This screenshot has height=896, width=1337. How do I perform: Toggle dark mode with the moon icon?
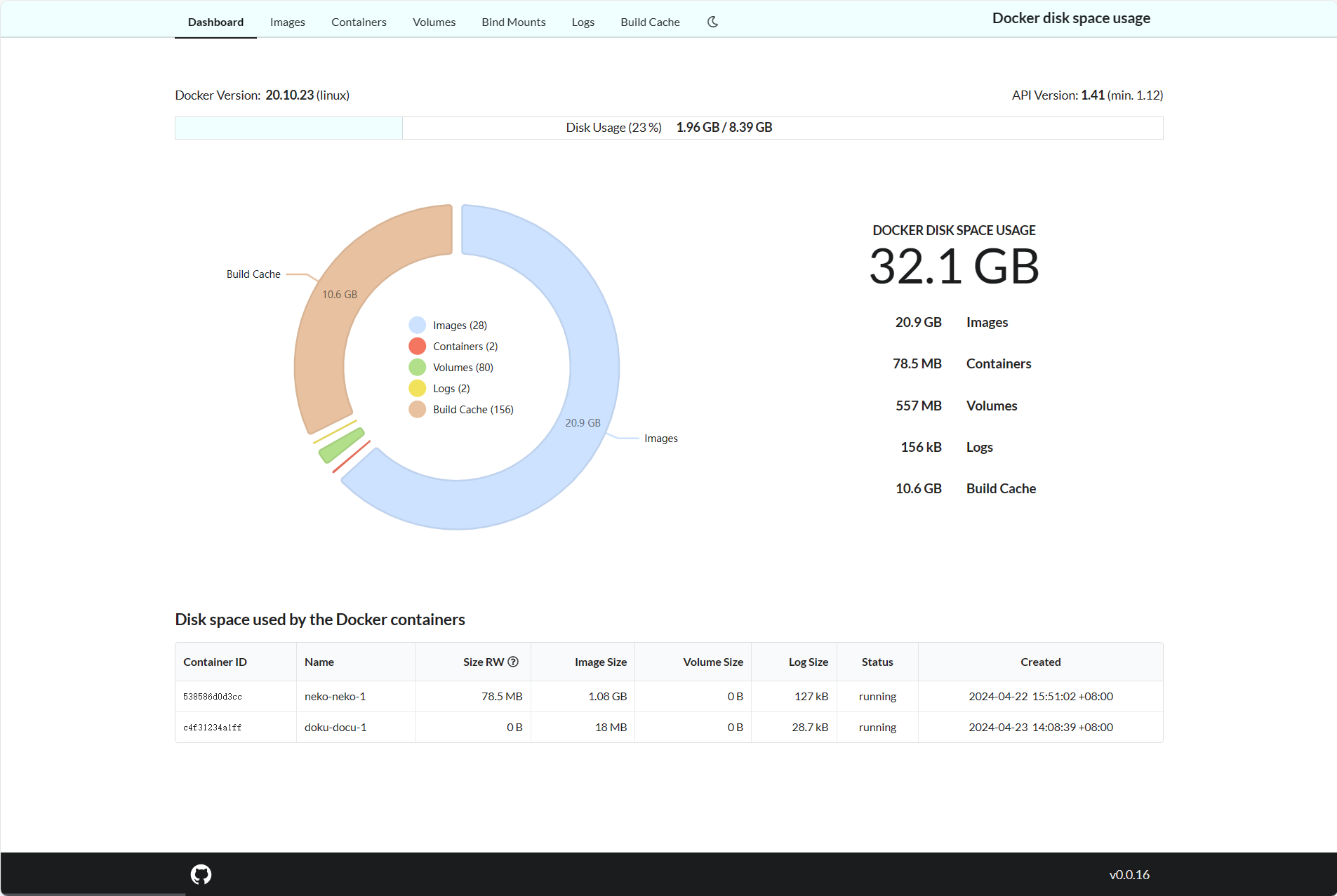click(x=712, y=22)
